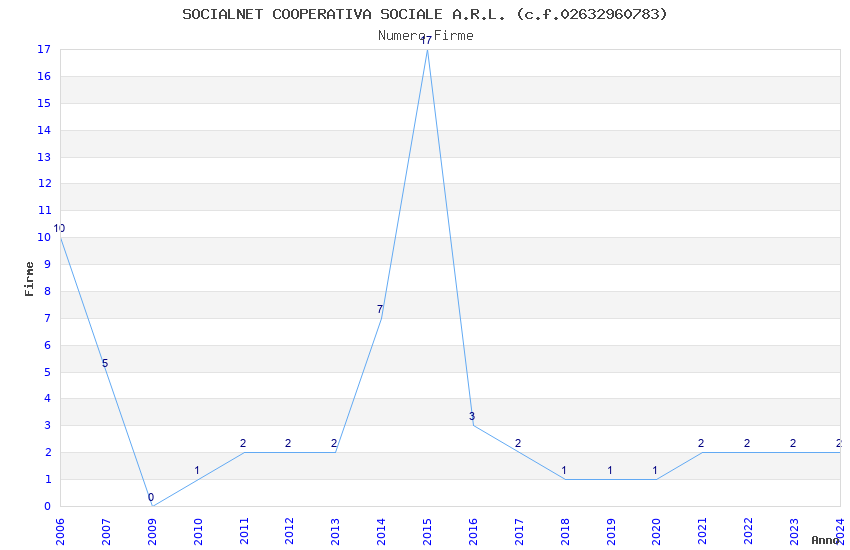
Task: Click the Firme y-axis label
Action: 29,279
